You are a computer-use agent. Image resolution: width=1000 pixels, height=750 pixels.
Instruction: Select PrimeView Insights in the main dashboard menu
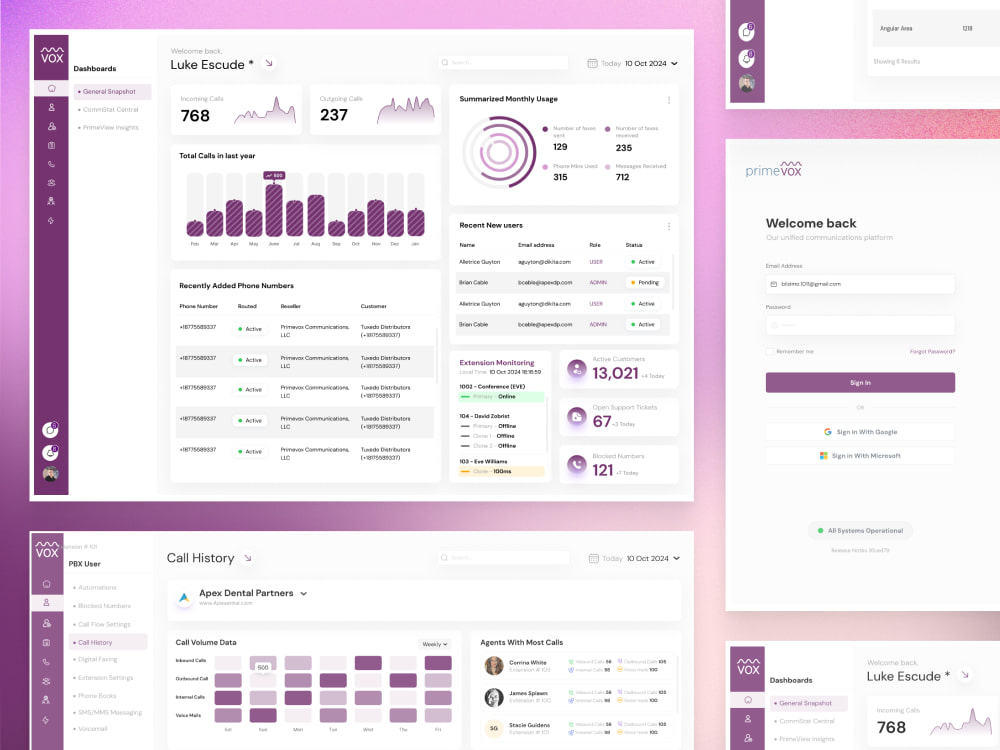click(x=111, y=128)
